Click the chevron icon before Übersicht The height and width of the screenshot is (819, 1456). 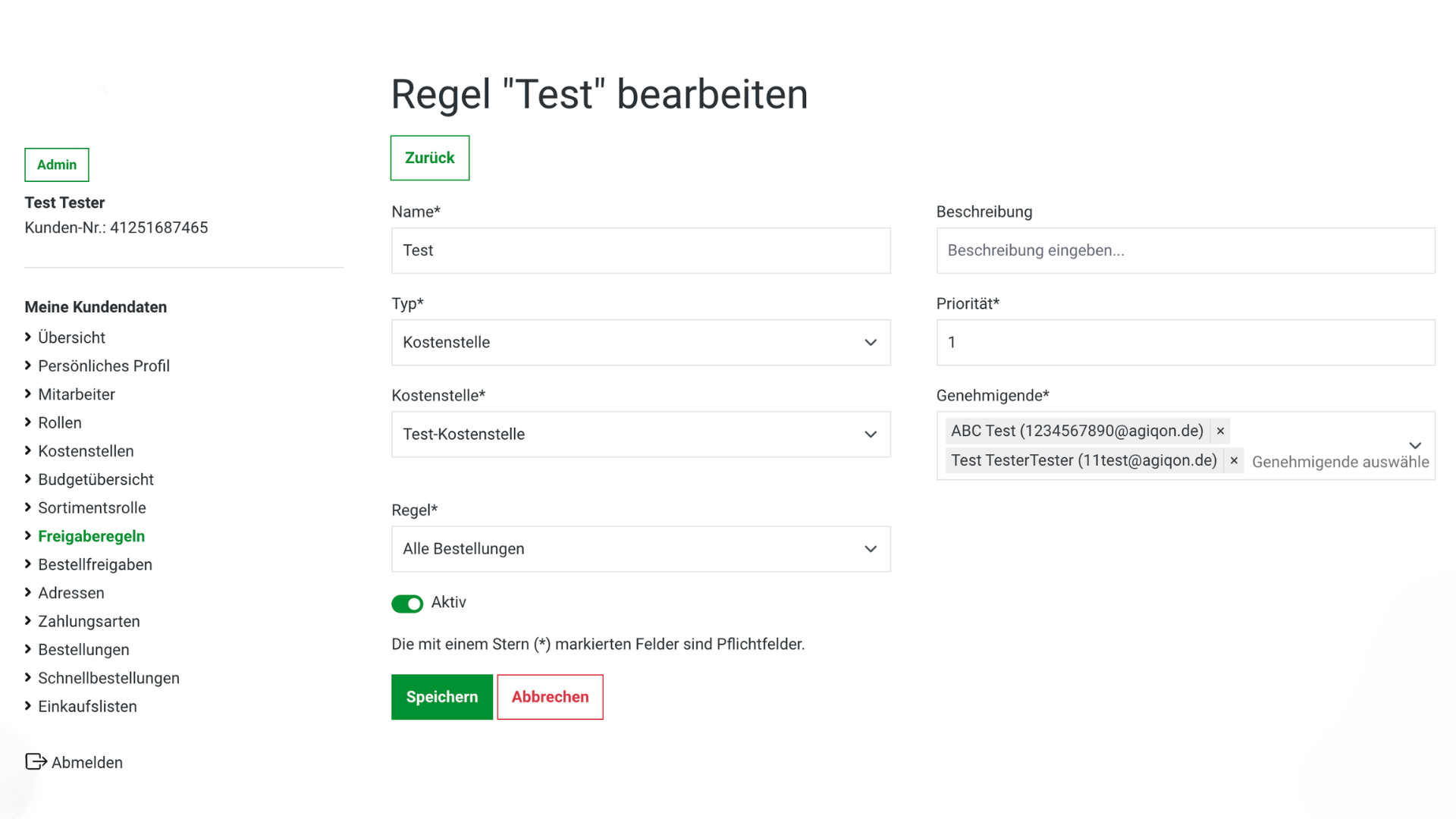tap(28, 337)
